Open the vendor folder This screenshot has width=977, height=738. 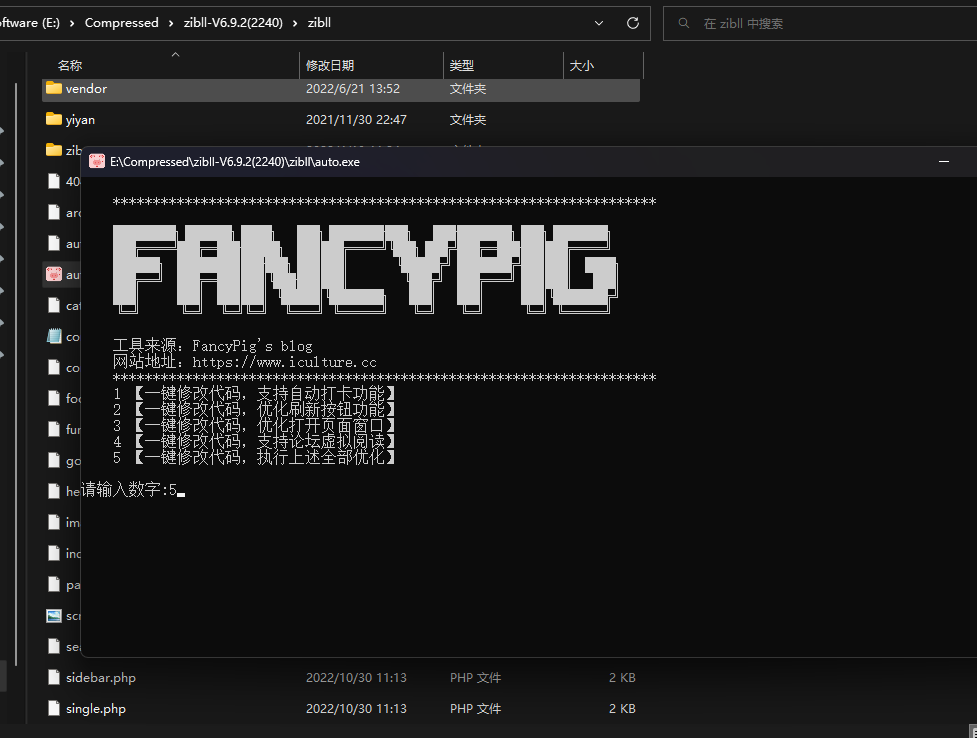click(86, 89)
